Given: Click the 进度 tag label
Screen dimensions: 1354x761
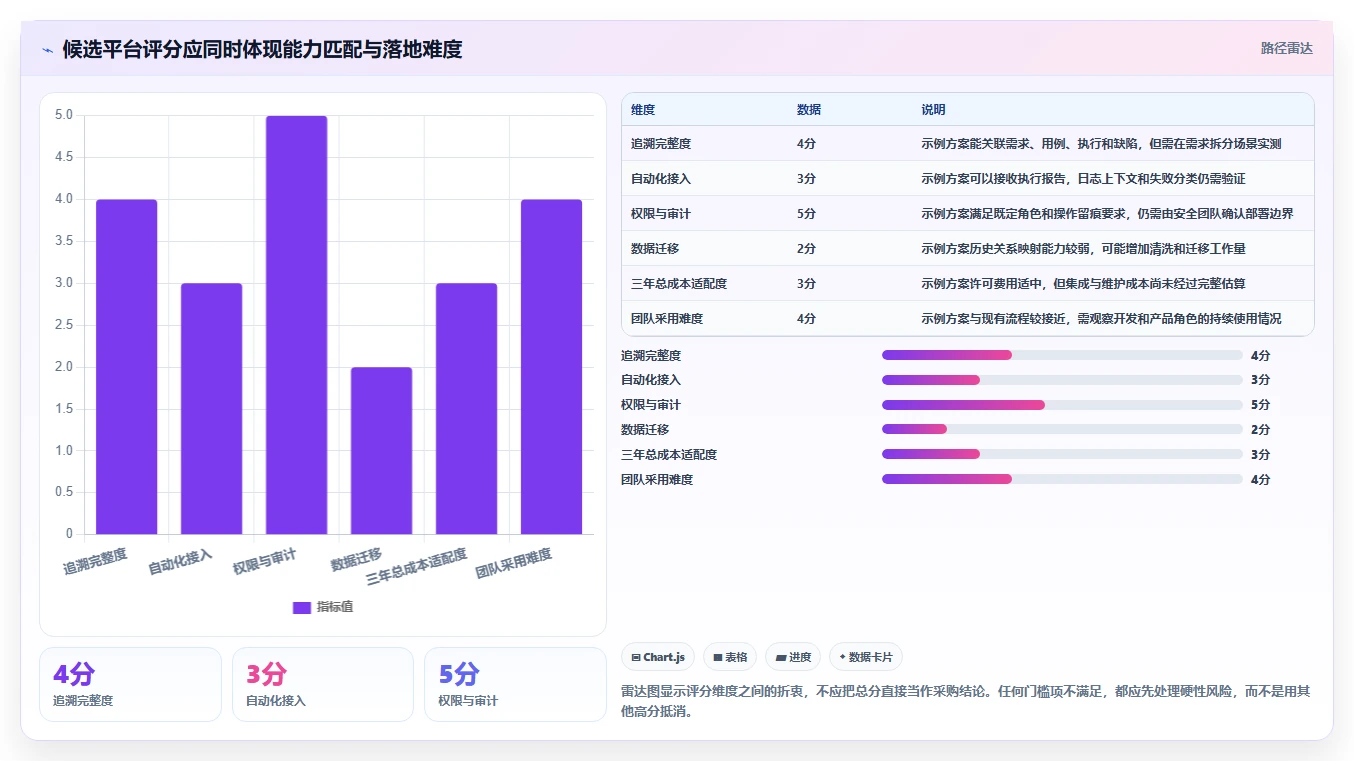Looking at the screenshot, I should click(x=800, y=657).
